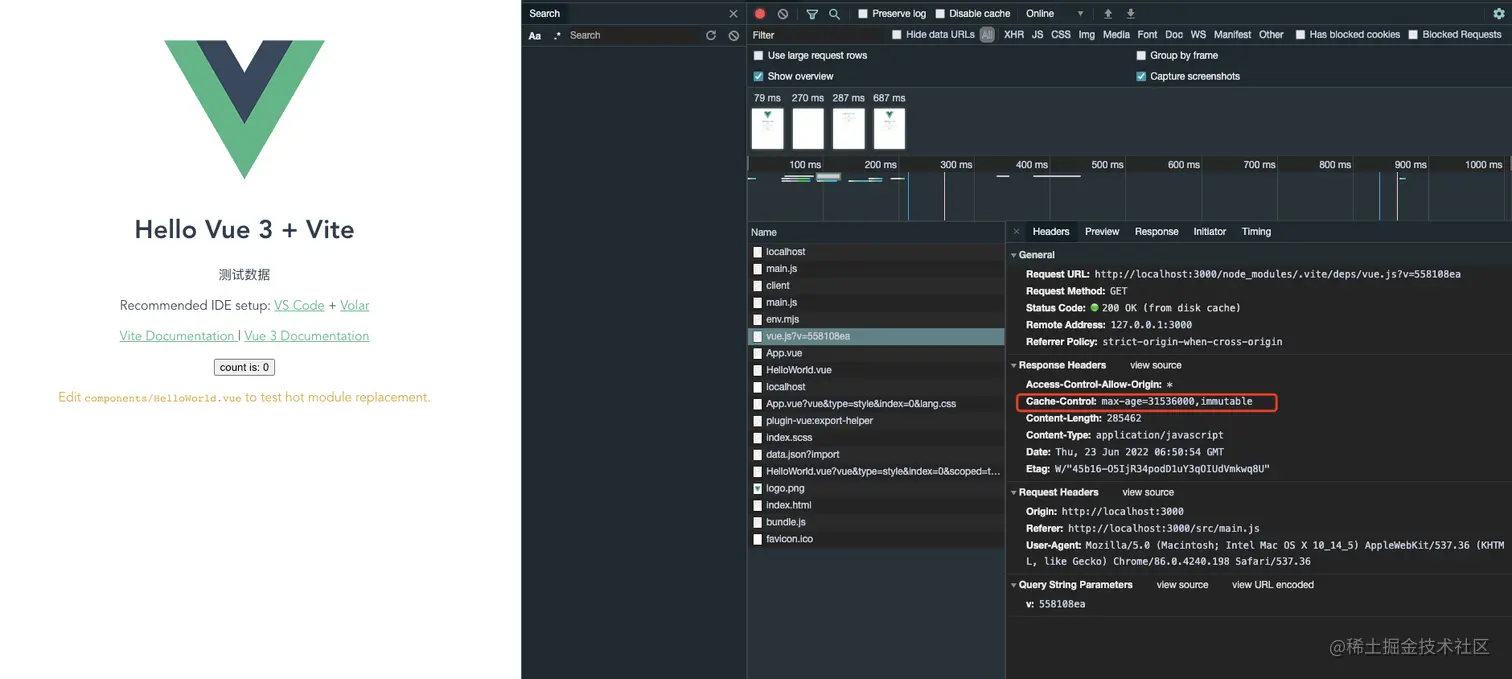Switch to the Preview tab

(x=1102, y=232)
